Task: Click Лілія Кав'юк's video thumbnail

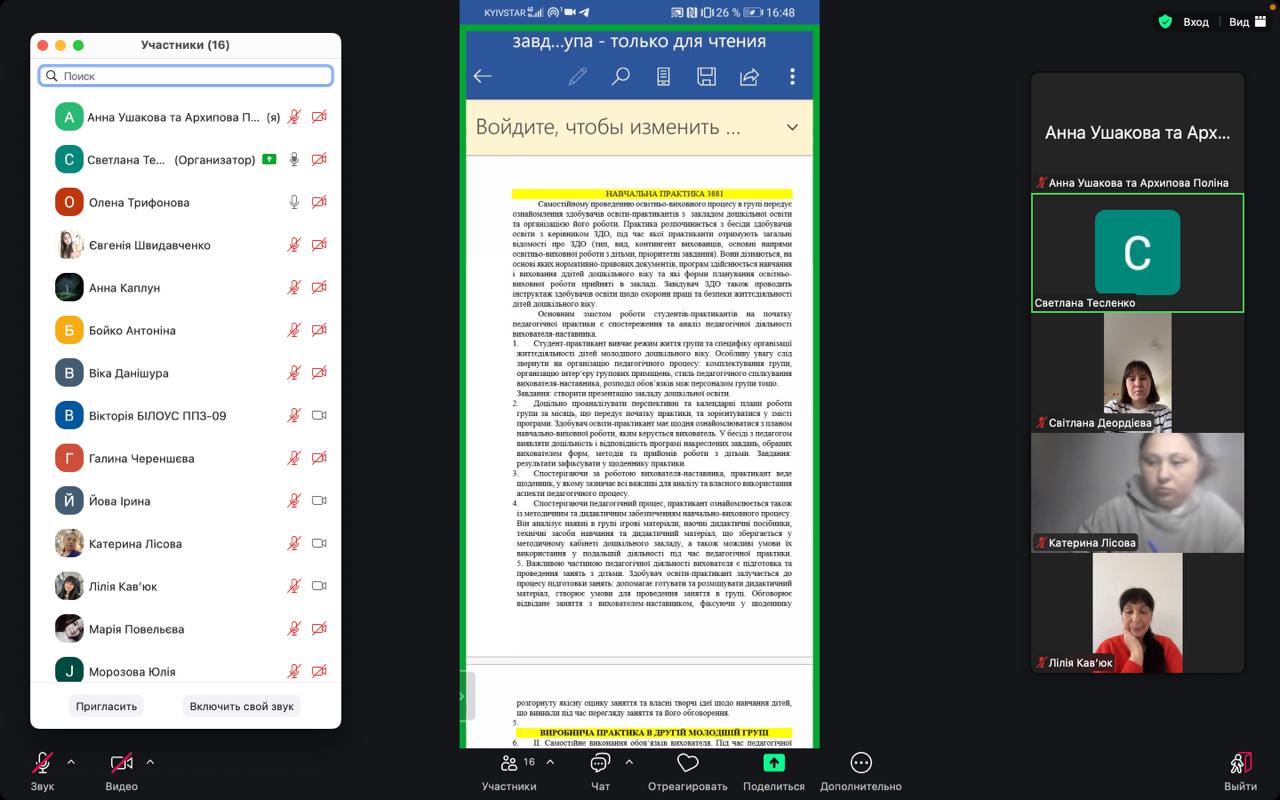Action: tap(1138, 612)
